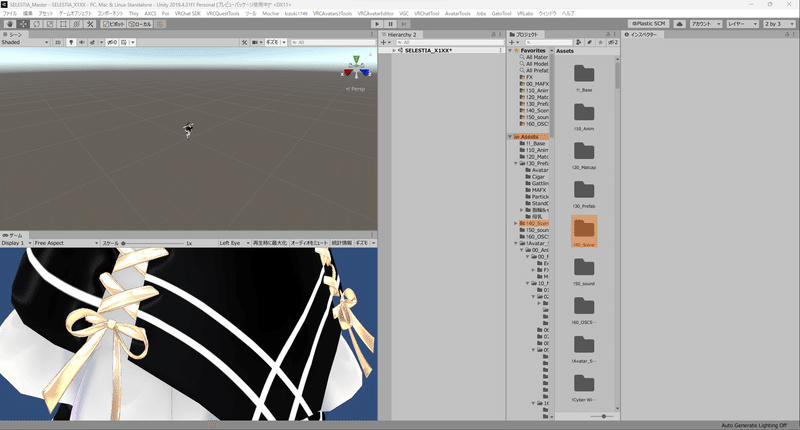Toggle the grid snapping icon in toolbar
Screen dimensions: 800x430
[x=160, y=24]
